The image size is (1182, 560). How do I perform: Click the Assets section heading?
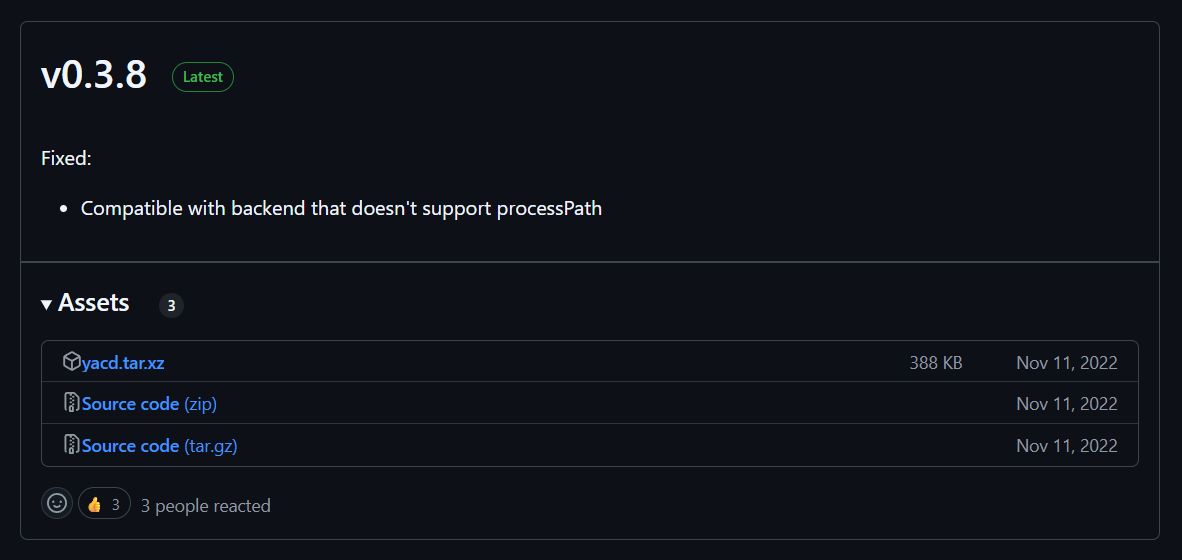pos(93,303)
